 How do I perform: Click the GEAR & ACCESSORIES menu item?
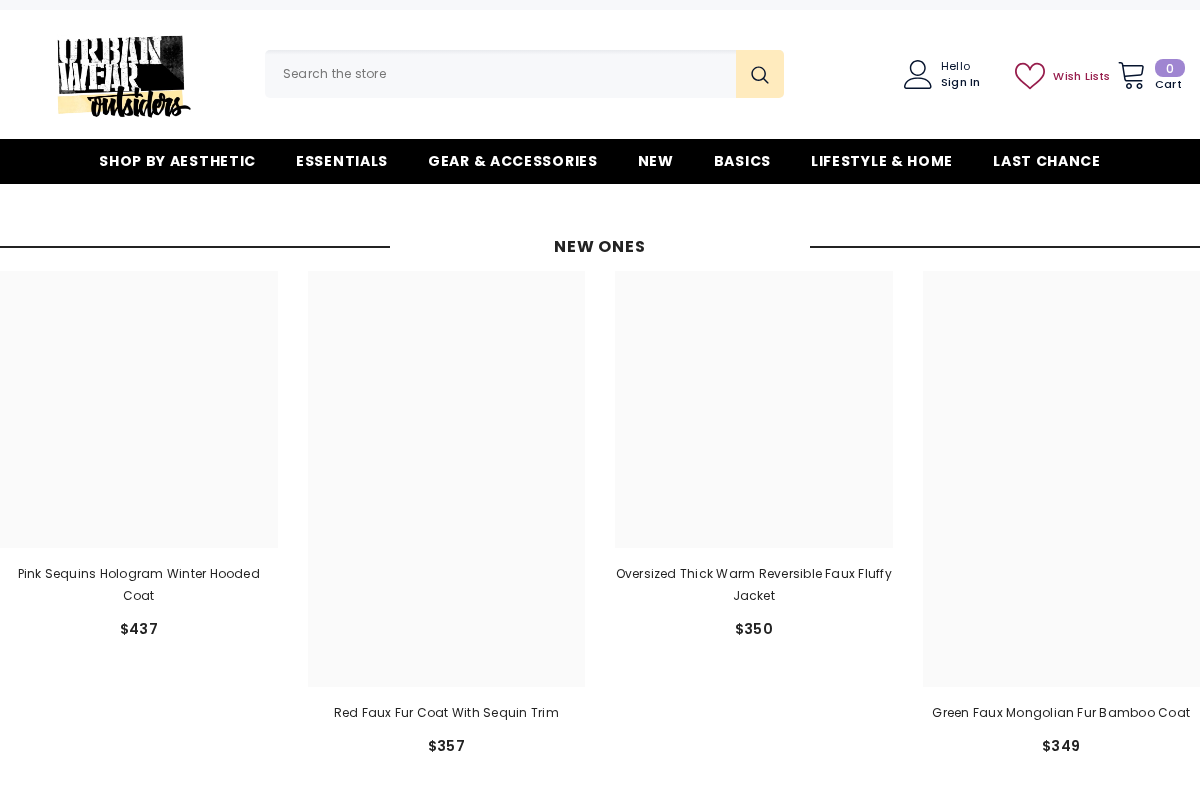(x=513, y=161)
